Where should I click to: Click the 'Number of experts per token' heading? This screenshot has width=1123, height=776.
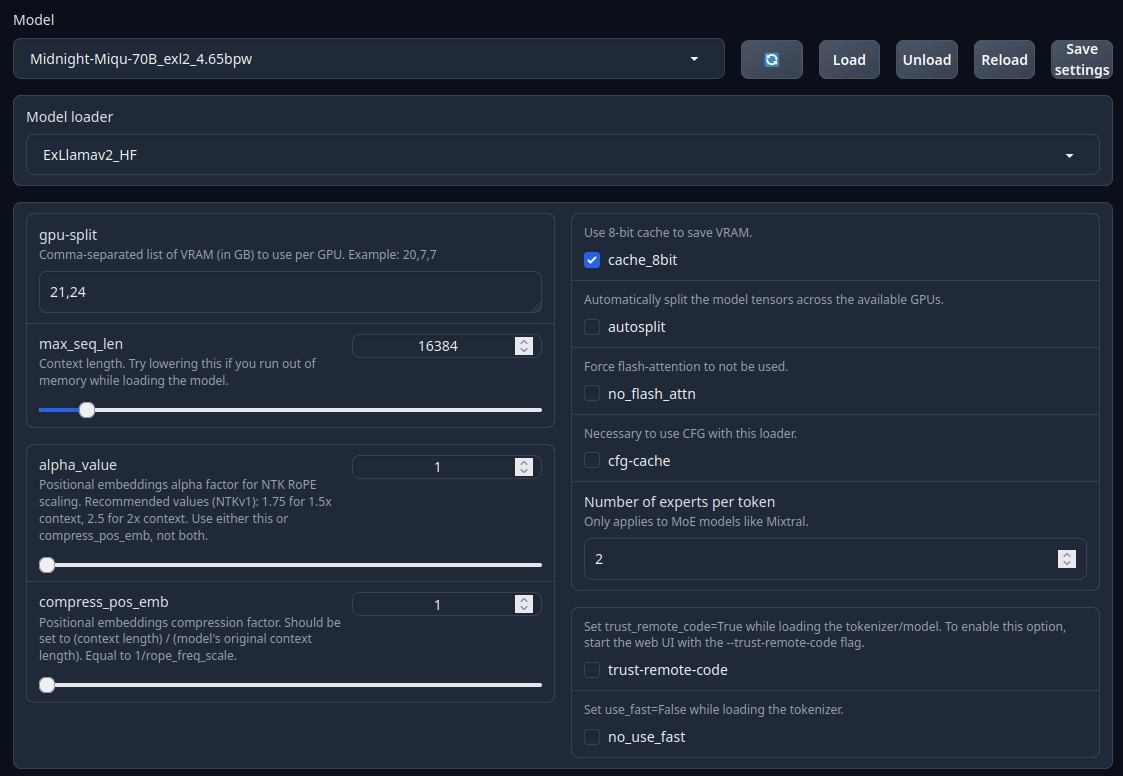680,502
